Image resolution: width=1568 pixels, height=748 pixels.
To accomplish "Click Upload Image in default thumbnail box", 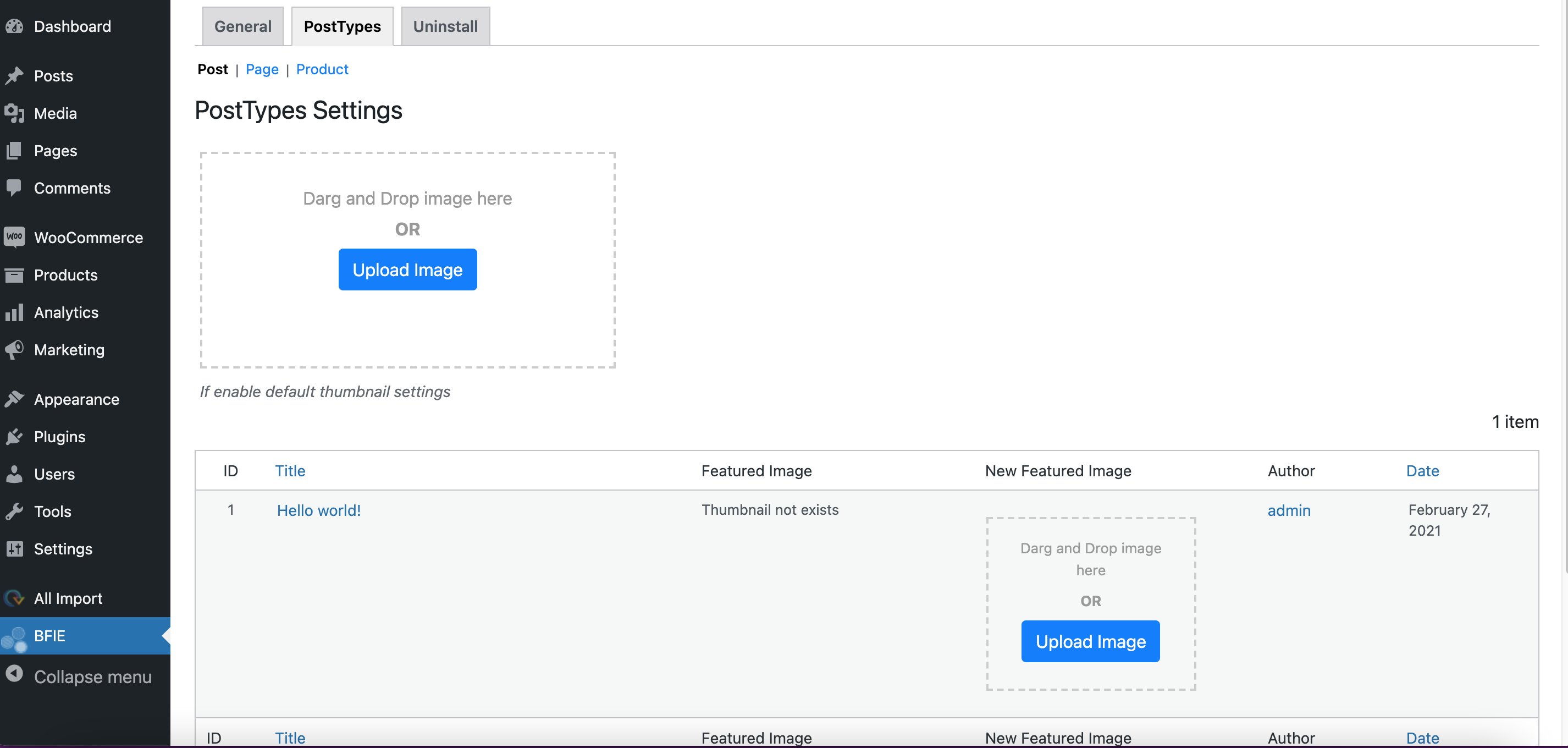I will click(x=407, y=269).
